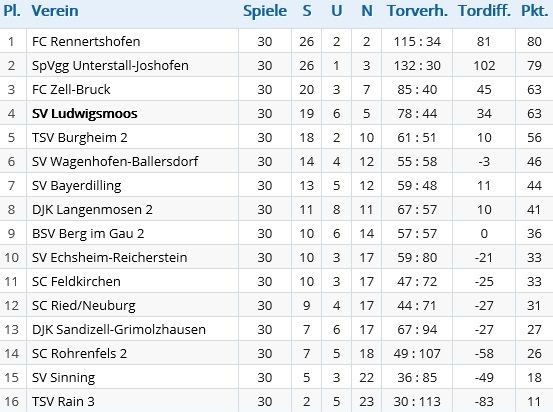Image resolution: width=553 pixels, height=412 pixels.
Task: Open SC Rohrenfels 2 entry
Action: [79, 353]
